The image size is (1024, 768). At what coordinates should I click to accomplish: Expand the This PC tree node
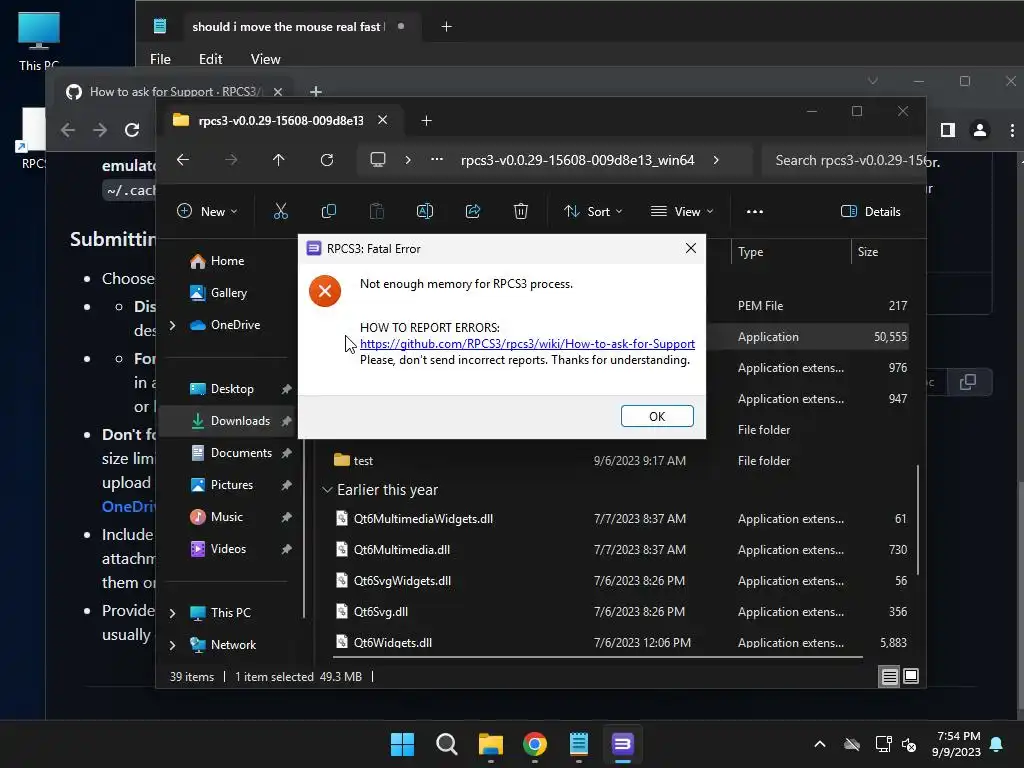(172, 613)
